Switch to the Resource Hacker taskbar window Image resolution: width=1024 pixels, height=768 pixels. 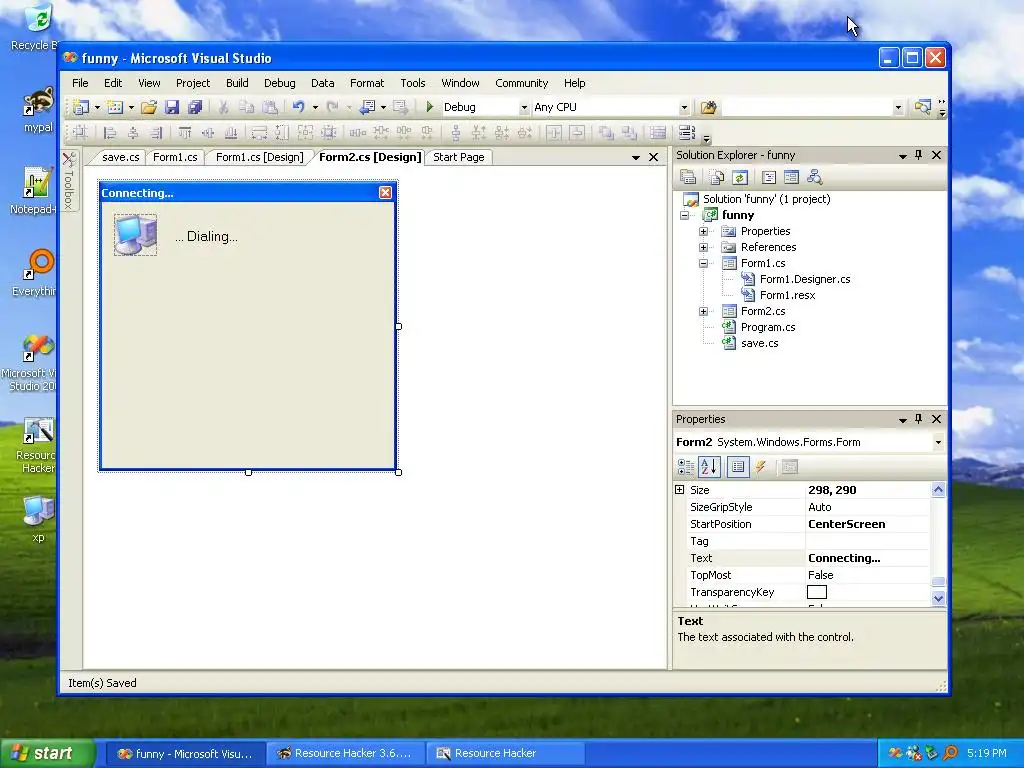[x=505, y=754]
